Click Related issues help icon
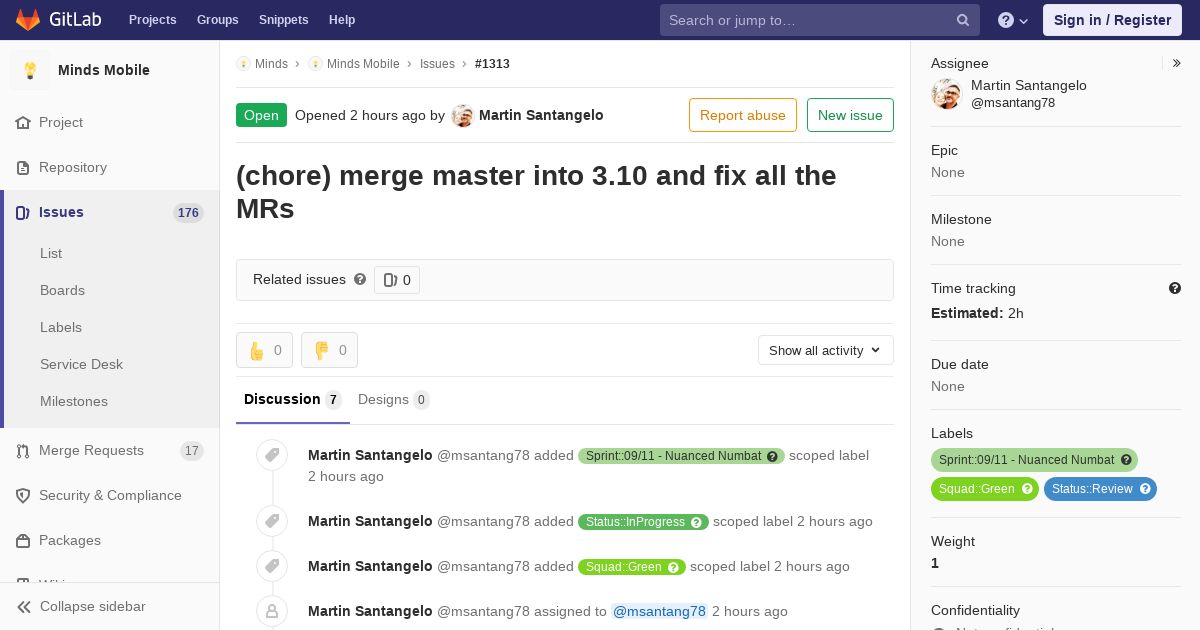This screenshot has width=1200, height=630. (x=360, y=280)
